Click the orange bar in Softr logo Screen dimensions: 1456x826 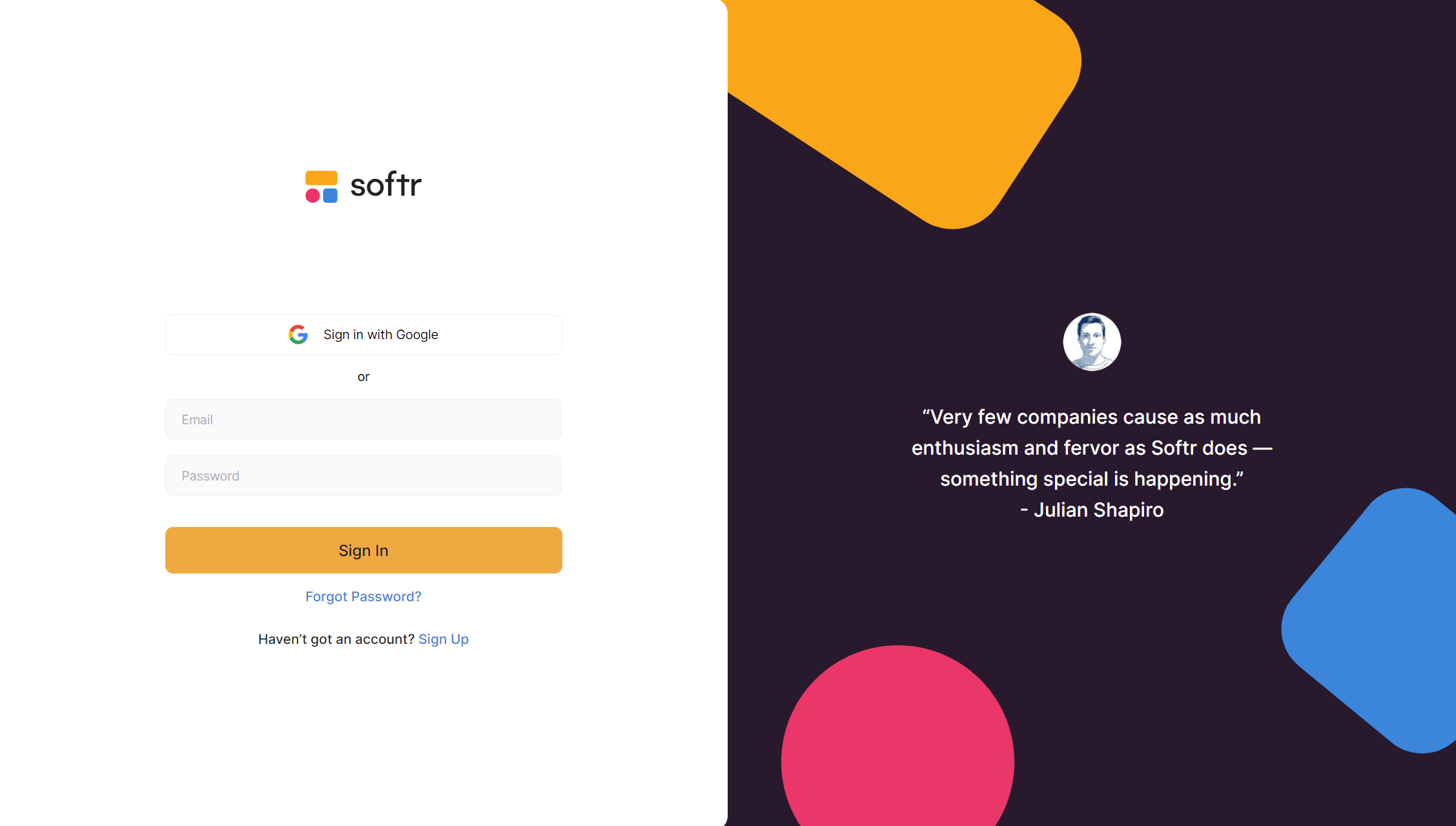tap(321, 178)
